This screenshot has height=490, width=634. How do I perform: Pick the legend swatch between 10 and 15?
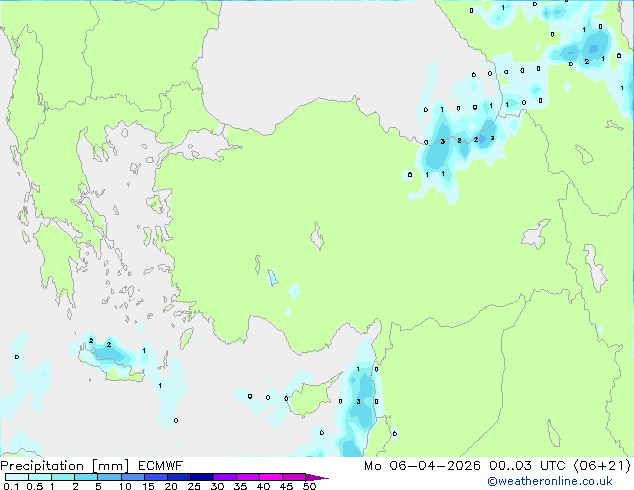132,477
